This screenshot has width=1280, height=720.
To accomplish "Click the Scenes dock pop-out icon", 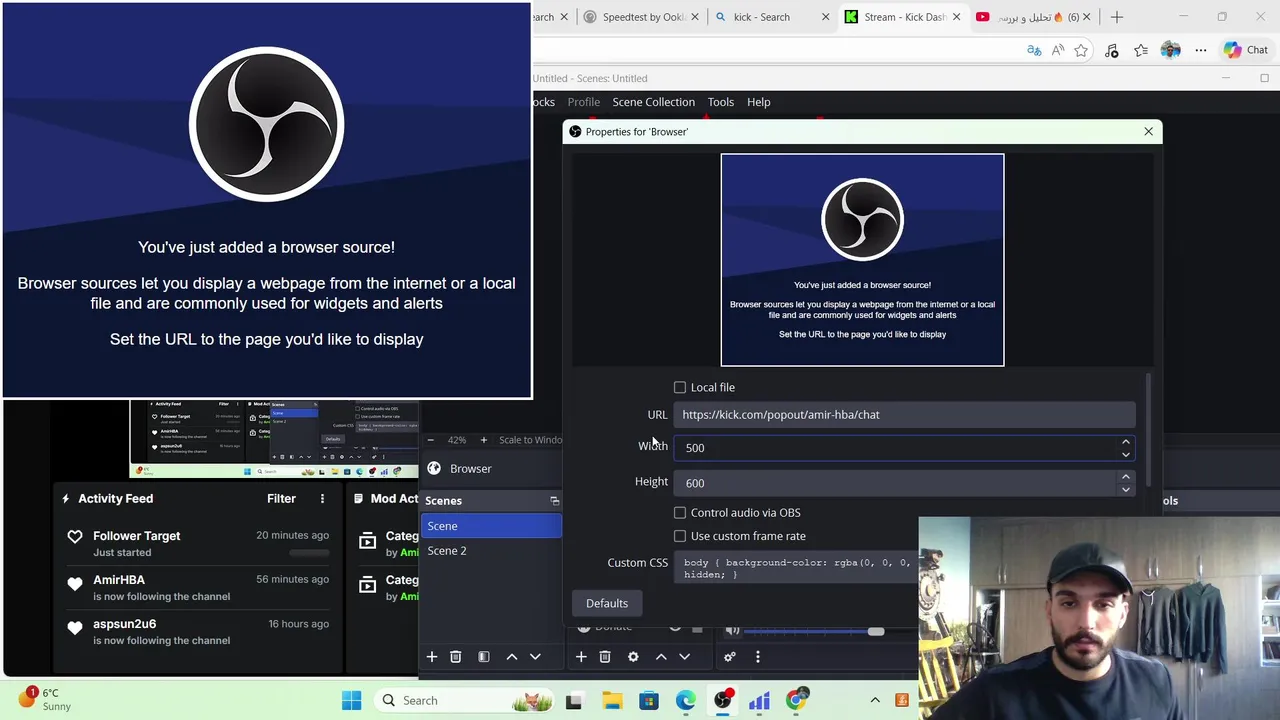I will (x=554, y=501).
